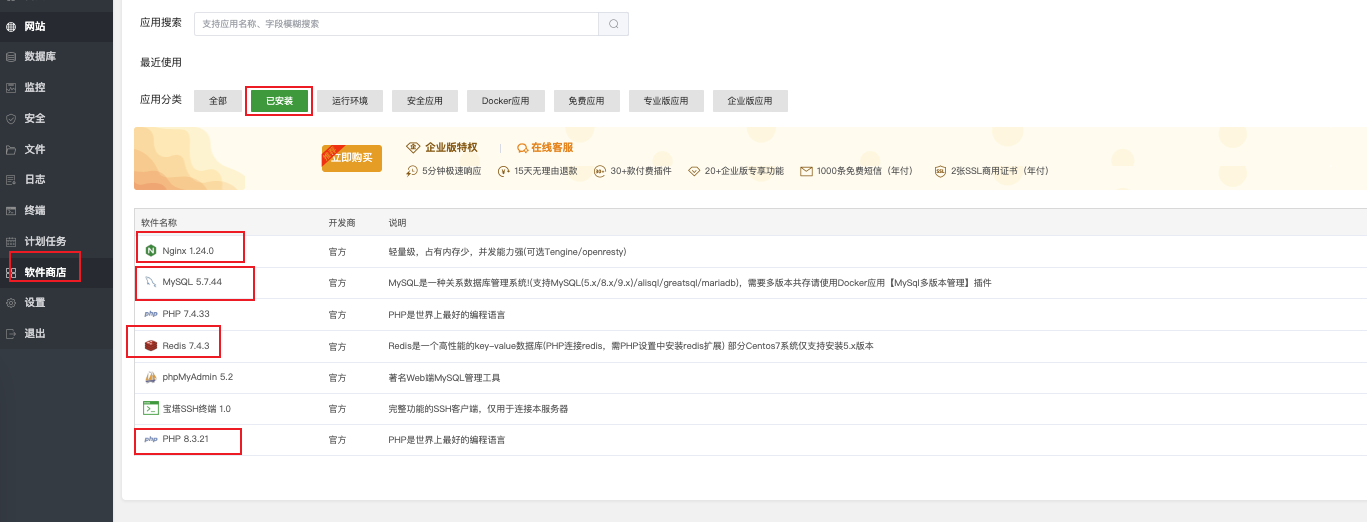Click the 宝塔SSH终端 terminal icon
This screenshot has width=1367, height=522.
[x=151, y=408]
